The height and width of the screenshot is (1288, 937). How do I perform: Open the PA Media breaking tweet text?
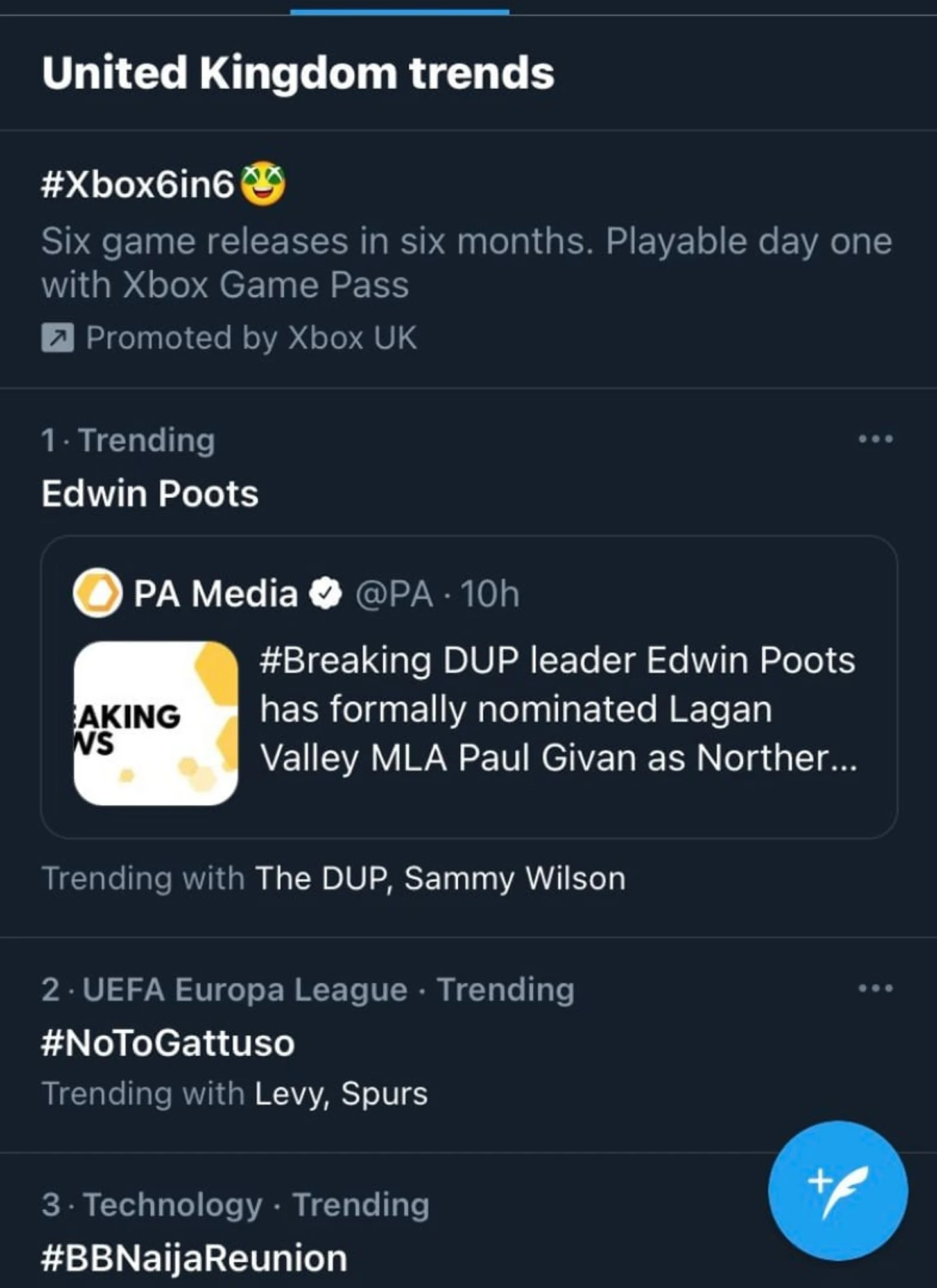click(x=557, y=709)
